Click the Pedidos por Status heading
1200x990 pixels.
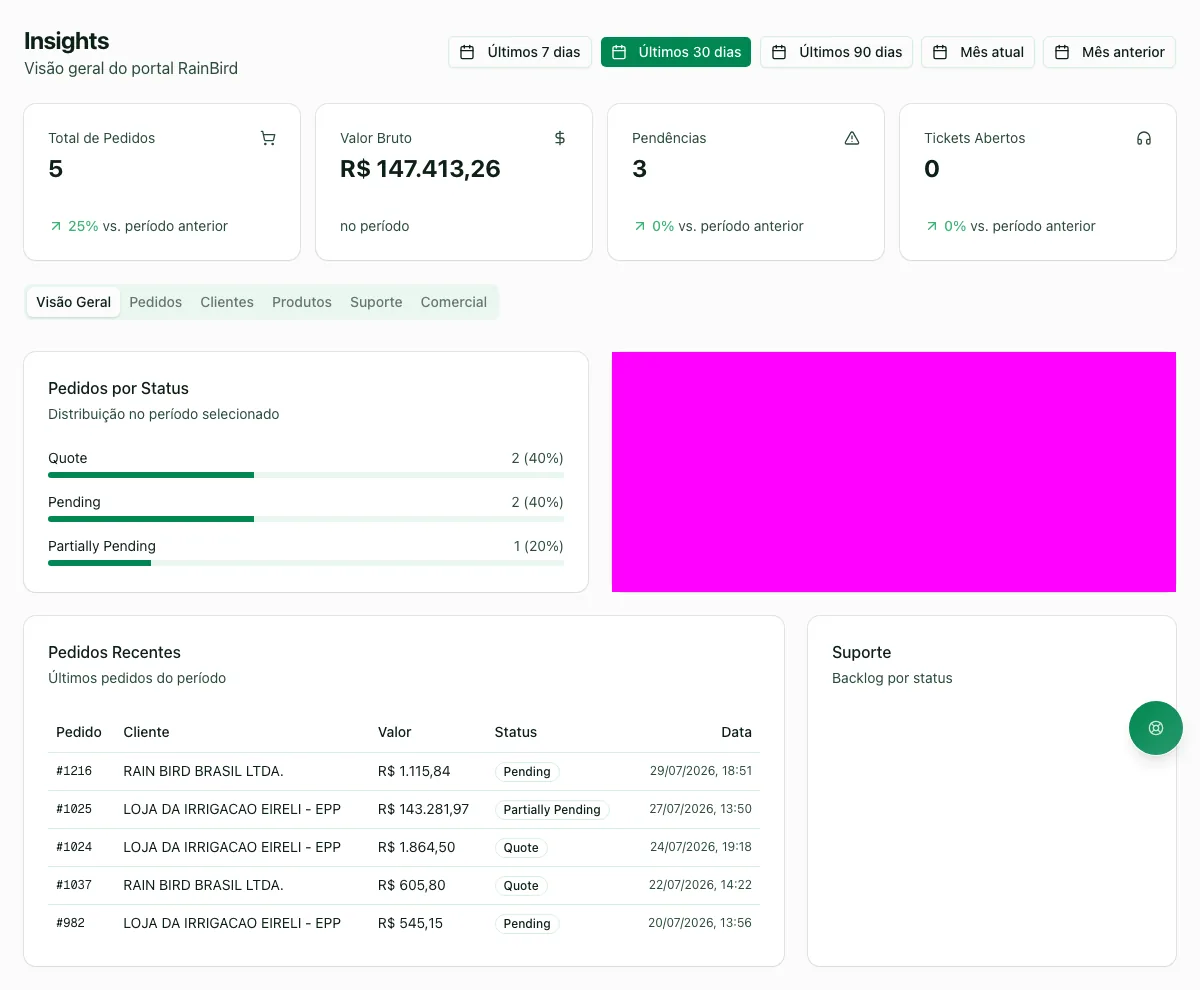[x=119, y=388]
